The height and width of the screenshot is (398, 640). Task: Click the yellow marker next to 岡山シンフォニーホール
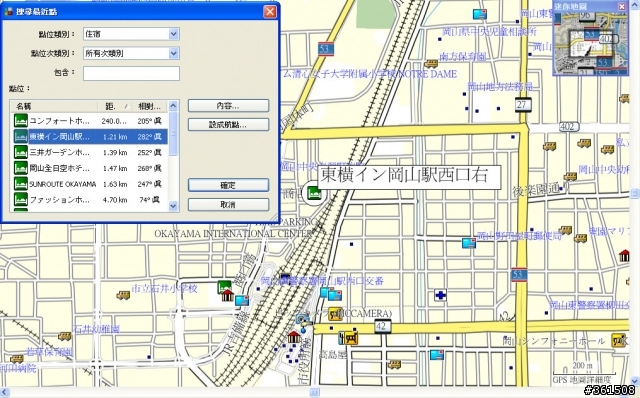pyautogui.click(x=618, y=340)
